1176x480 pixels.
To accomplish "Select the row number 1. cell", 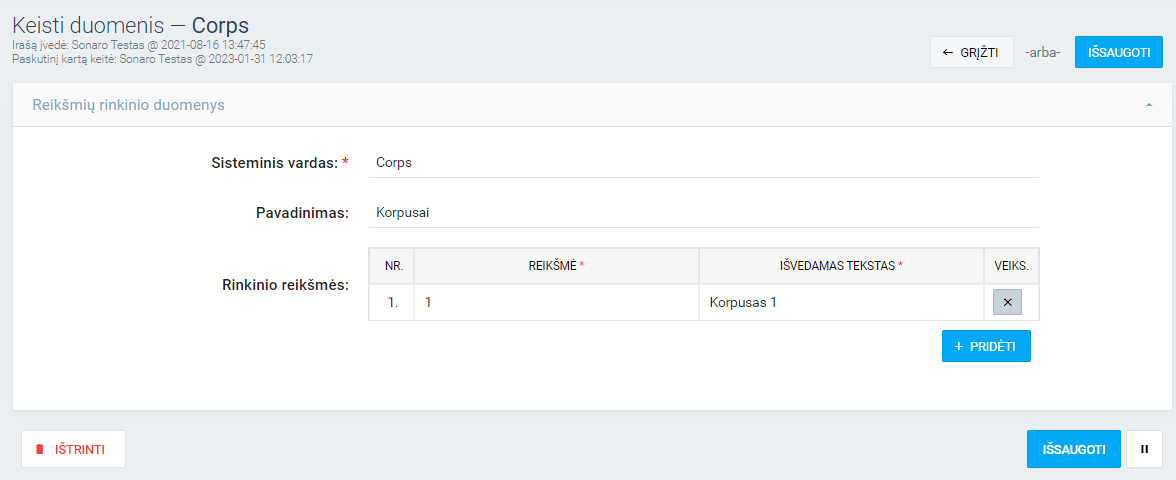I will coord(391,302).
